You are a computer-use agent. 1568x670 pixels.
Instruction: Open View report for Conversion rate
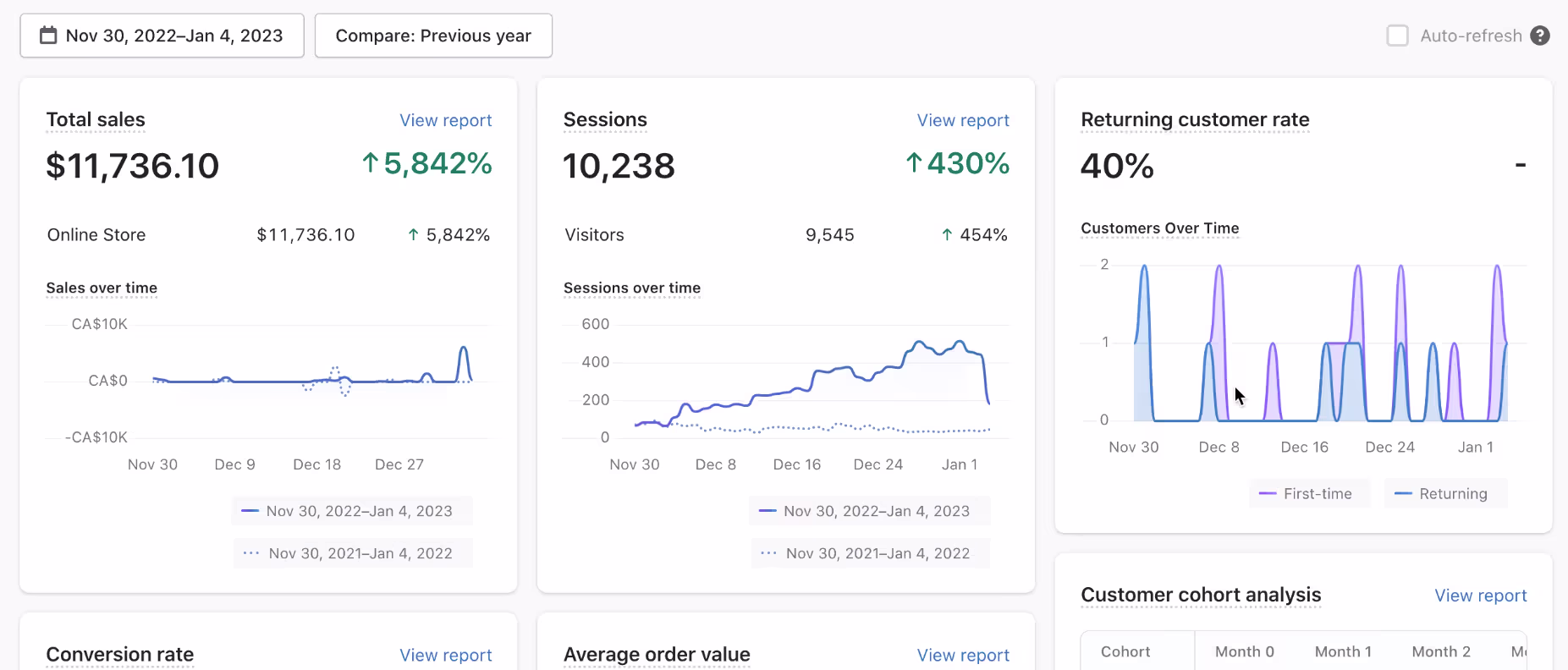445,655
